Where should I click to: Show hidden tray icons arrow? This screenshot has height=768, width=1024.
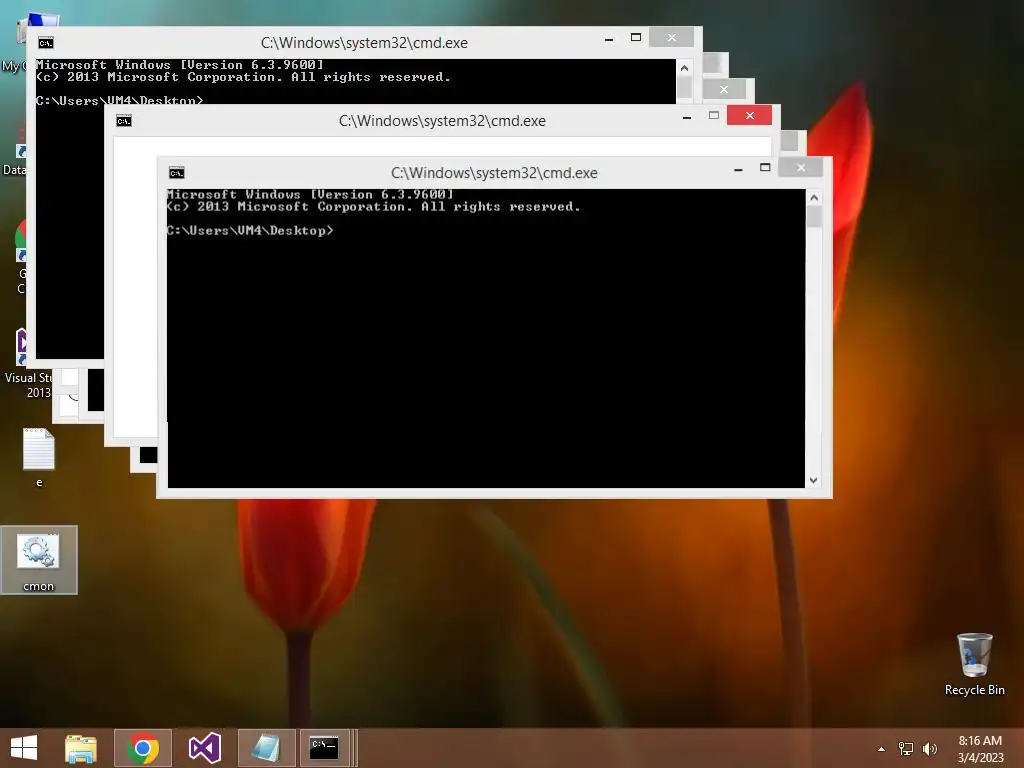(x=881, y=749)
